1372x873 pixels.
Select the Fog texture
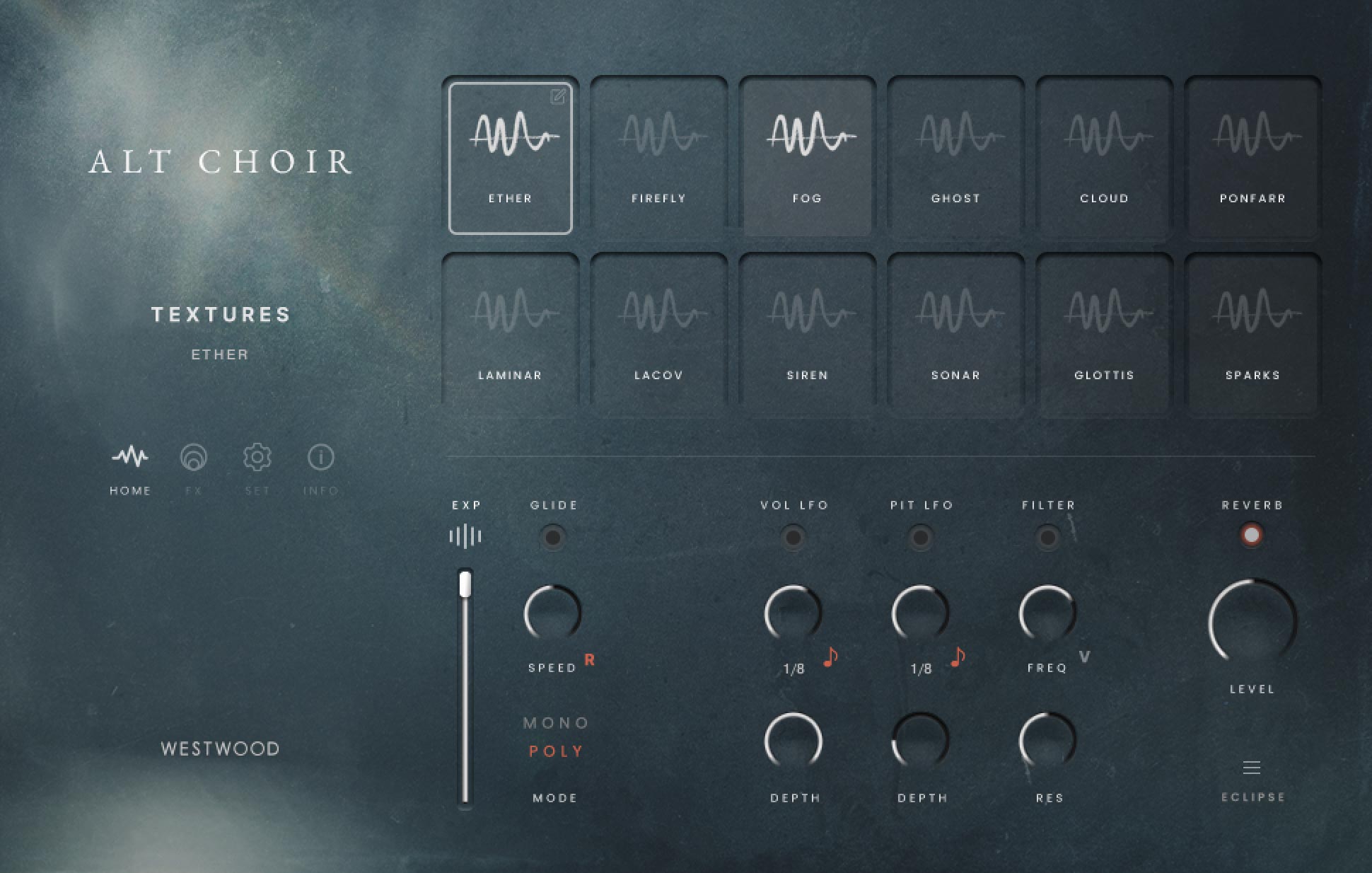tap(807, 156)
